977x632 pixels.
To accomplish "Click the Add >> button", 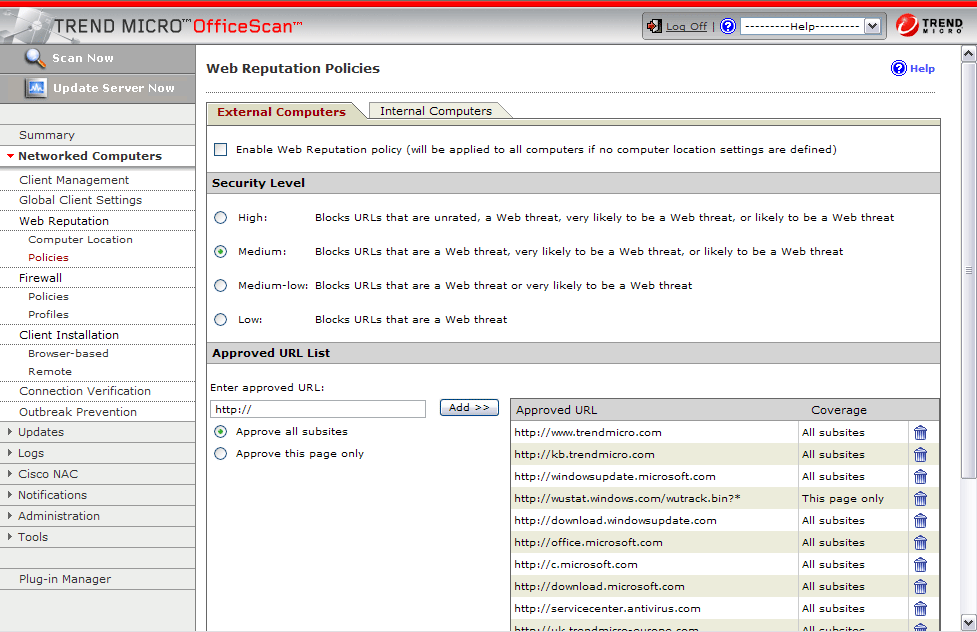I will point(469,408).
